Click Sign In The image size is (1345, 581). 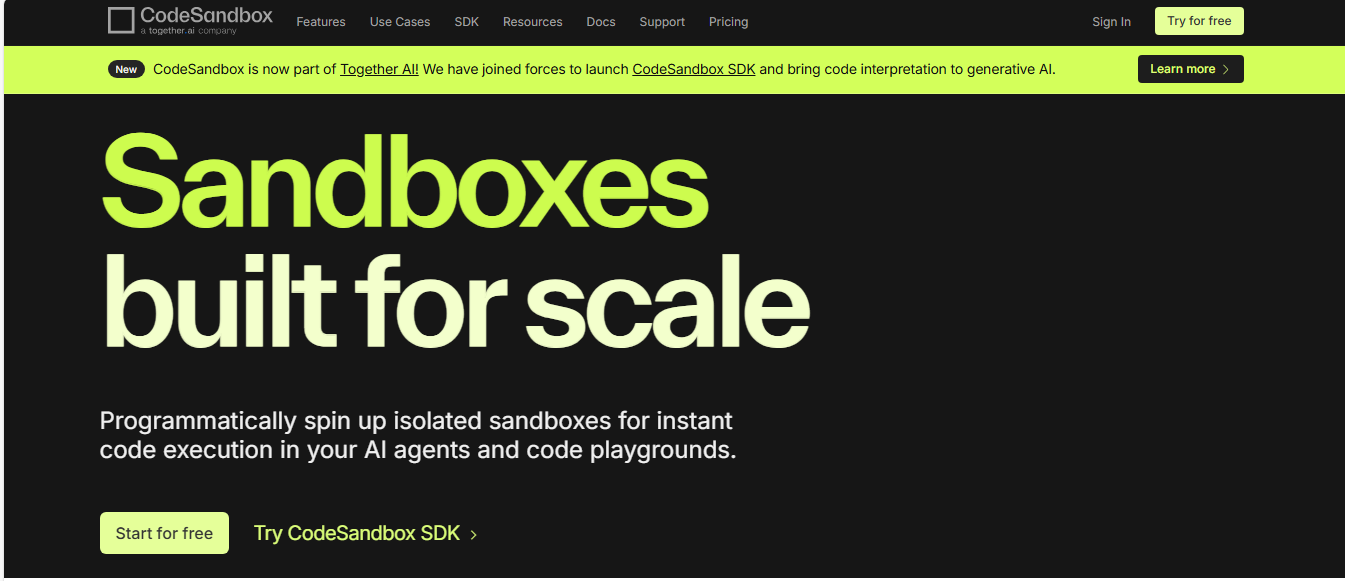point(1112,22)
